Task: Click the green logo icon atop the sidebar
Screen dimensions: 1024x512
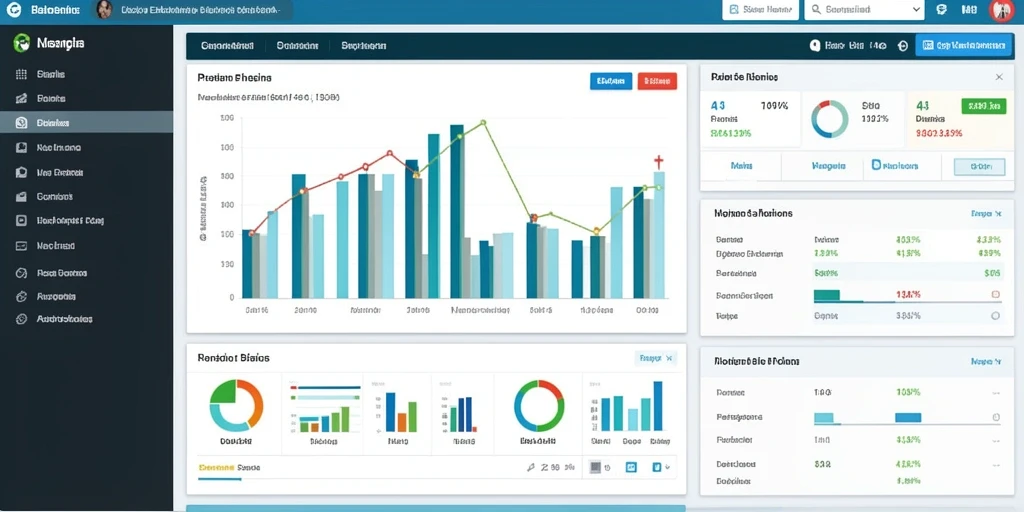Action: tap(22, 43)
